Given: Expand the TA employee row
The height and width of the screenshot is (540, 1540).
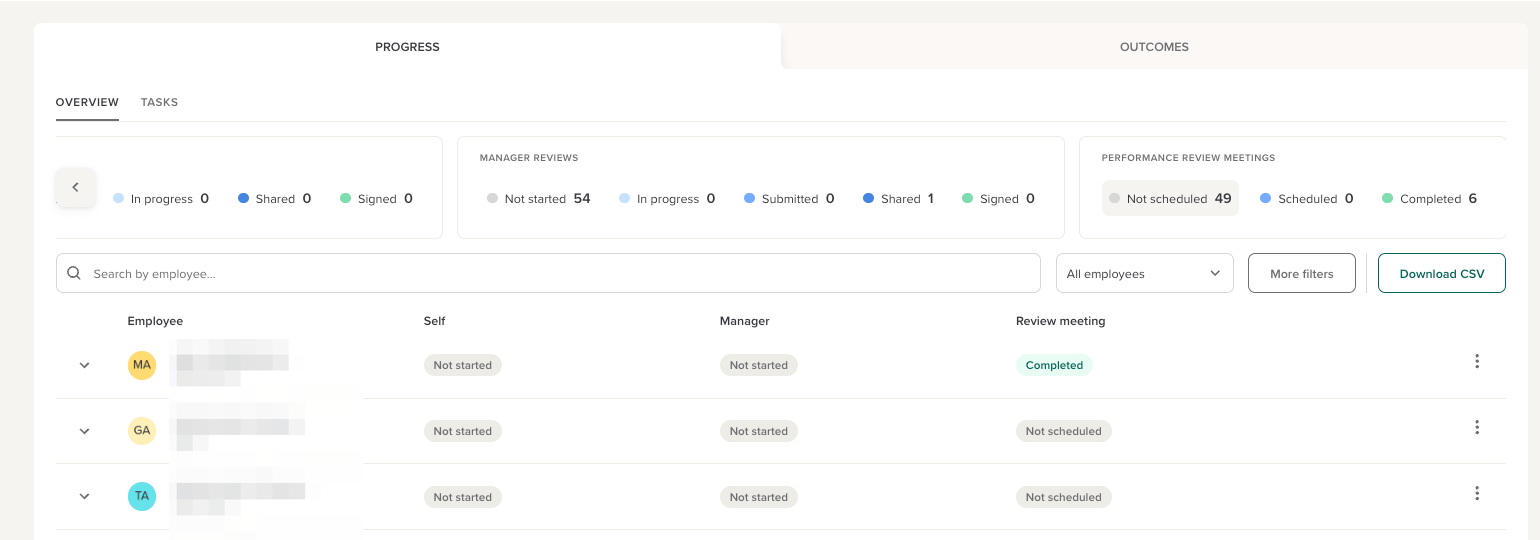Looking at the screenshot, I should tap(85, 497).
